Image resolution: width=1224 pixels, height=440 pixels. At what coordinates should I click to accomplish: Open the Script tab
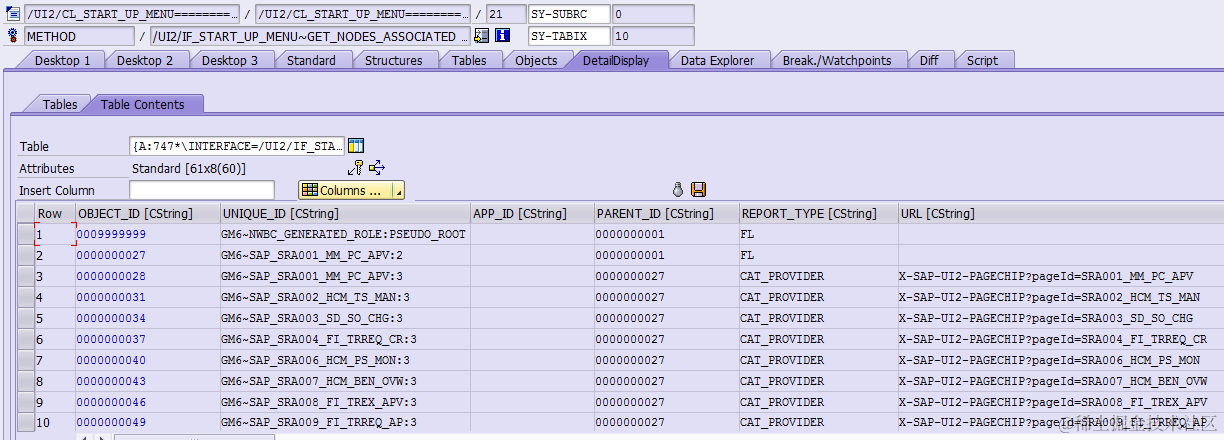click(x=982, y=60)
